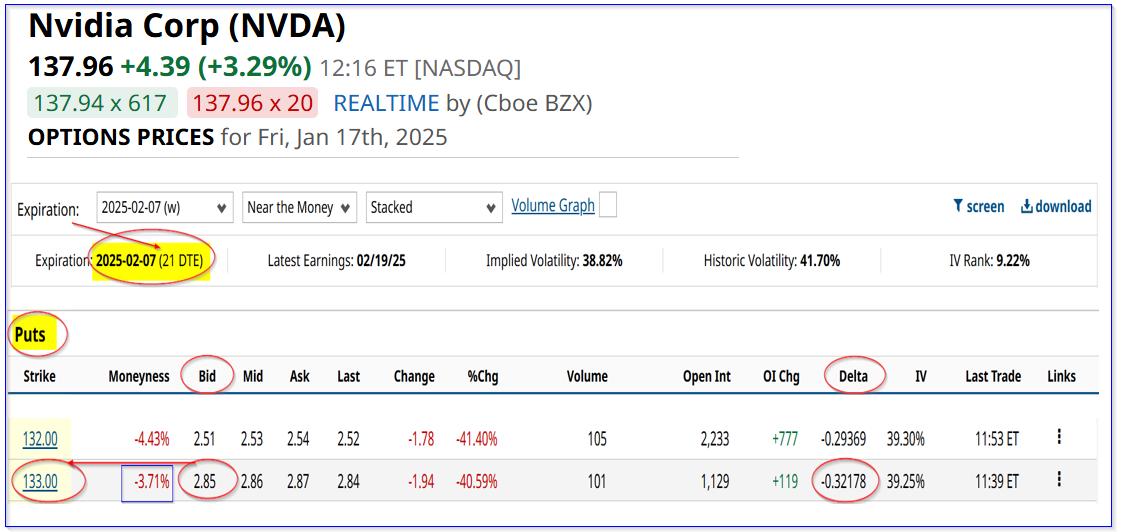Open the 132.00 strike link

pyautogui.click(x=41, y=438)
